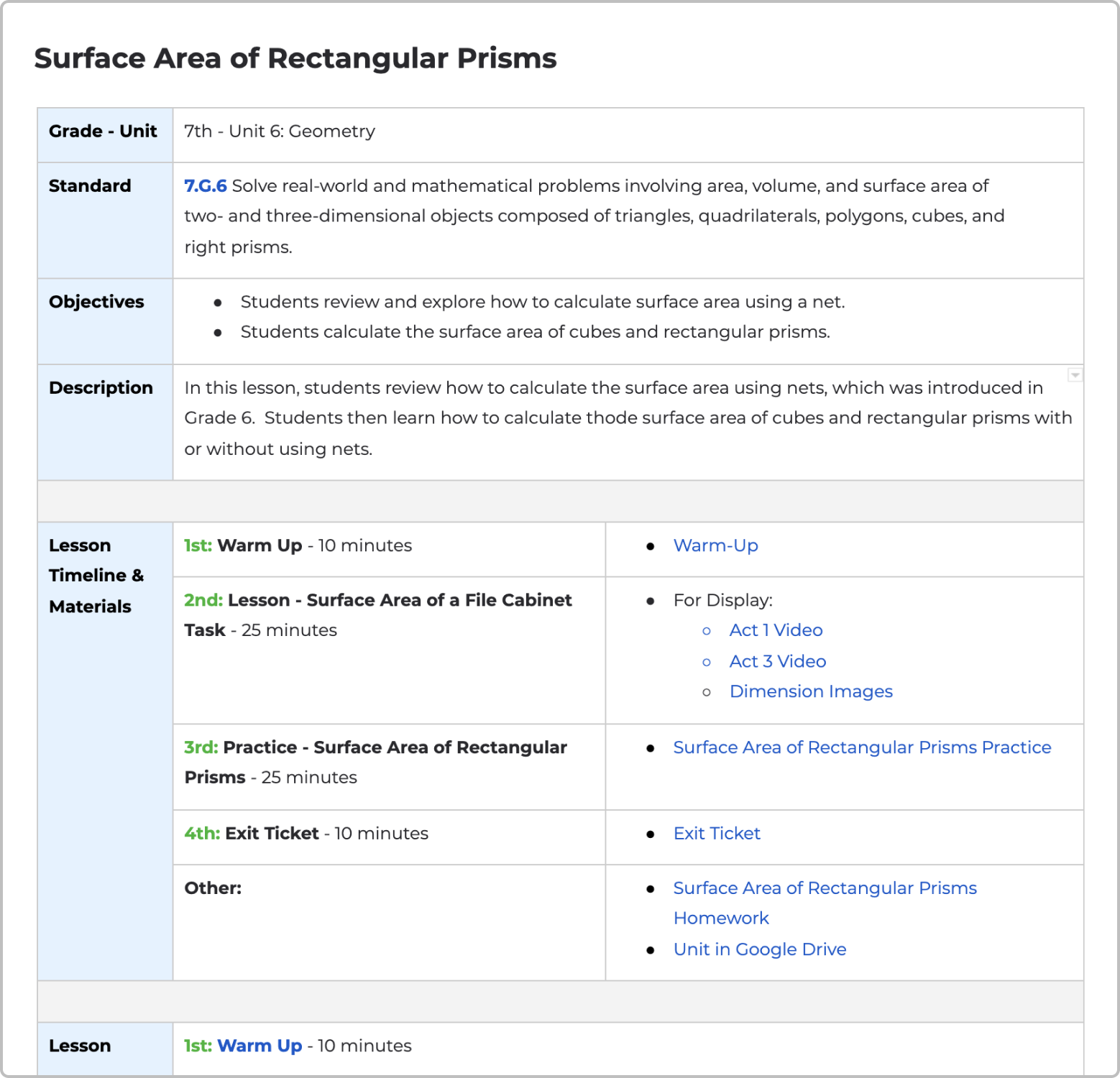1120x1078 pixels.
Task: Click the small dropdown arrow in Description row
Action: [x=1075, y=375]
